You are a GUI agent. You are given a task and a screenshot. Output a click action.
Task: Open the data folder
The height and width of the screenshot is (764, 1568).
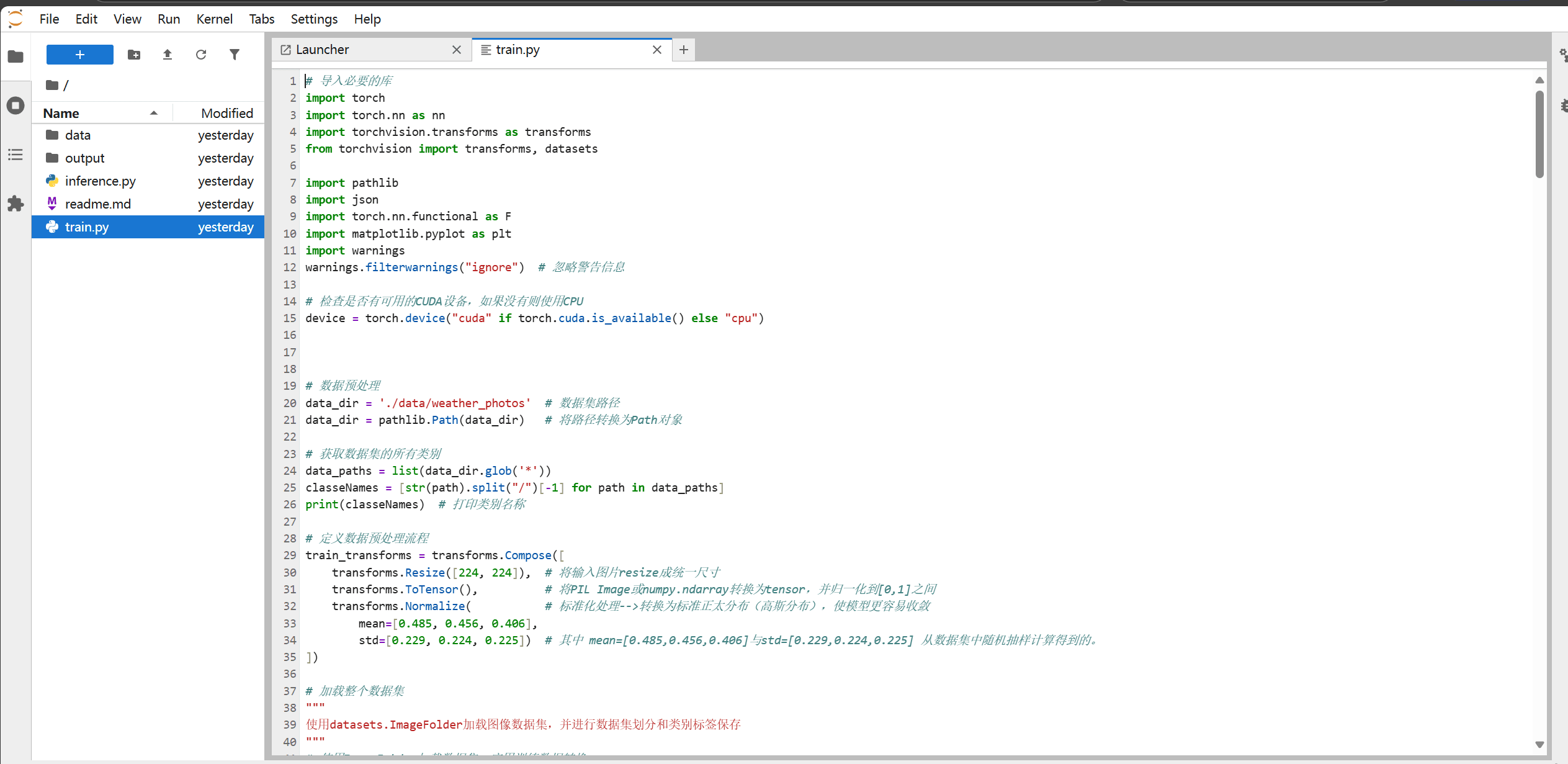[78, 135]
